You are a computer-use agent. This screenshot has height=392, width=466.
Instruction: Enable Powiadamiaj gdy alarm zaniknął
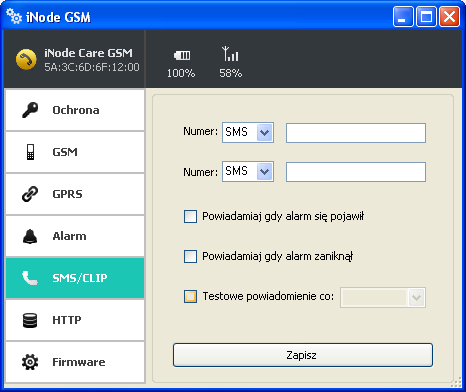[190, 256]
